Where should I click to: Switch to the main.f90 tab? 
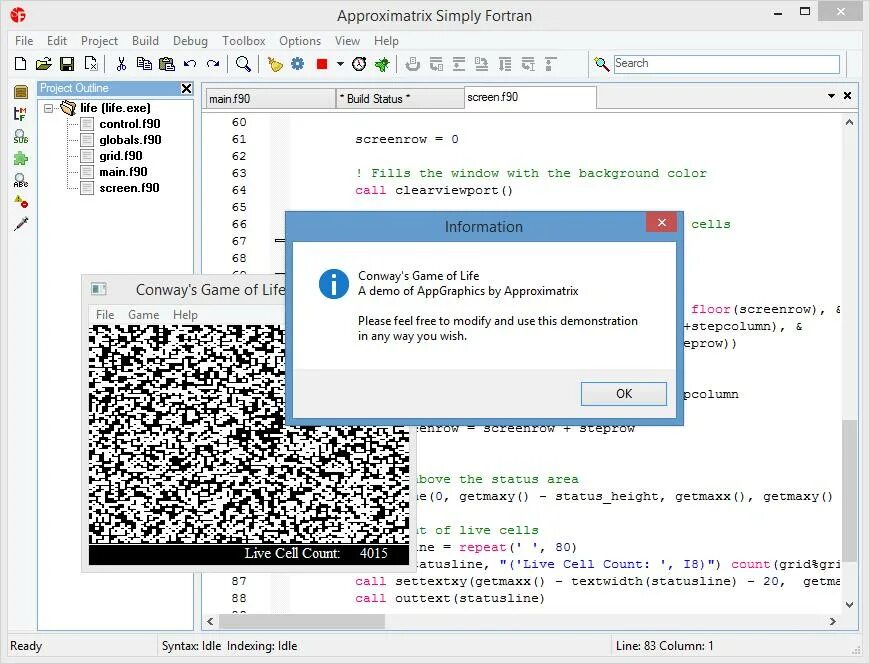coord(270,99)
